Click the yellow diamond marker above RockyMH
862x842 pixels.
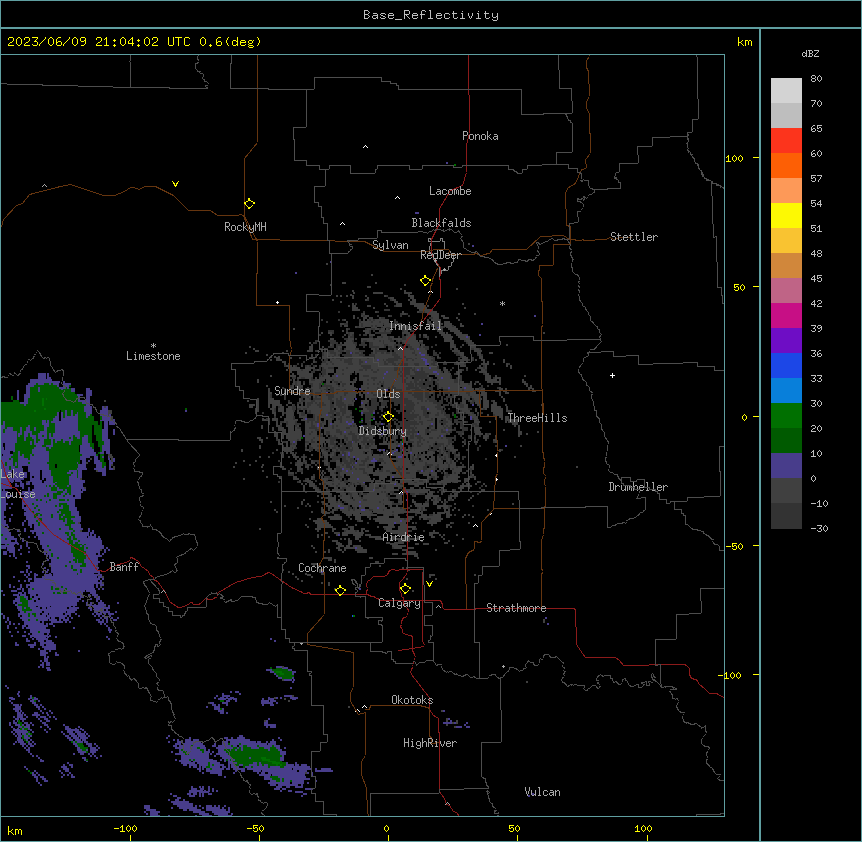[x=249, y=204]
